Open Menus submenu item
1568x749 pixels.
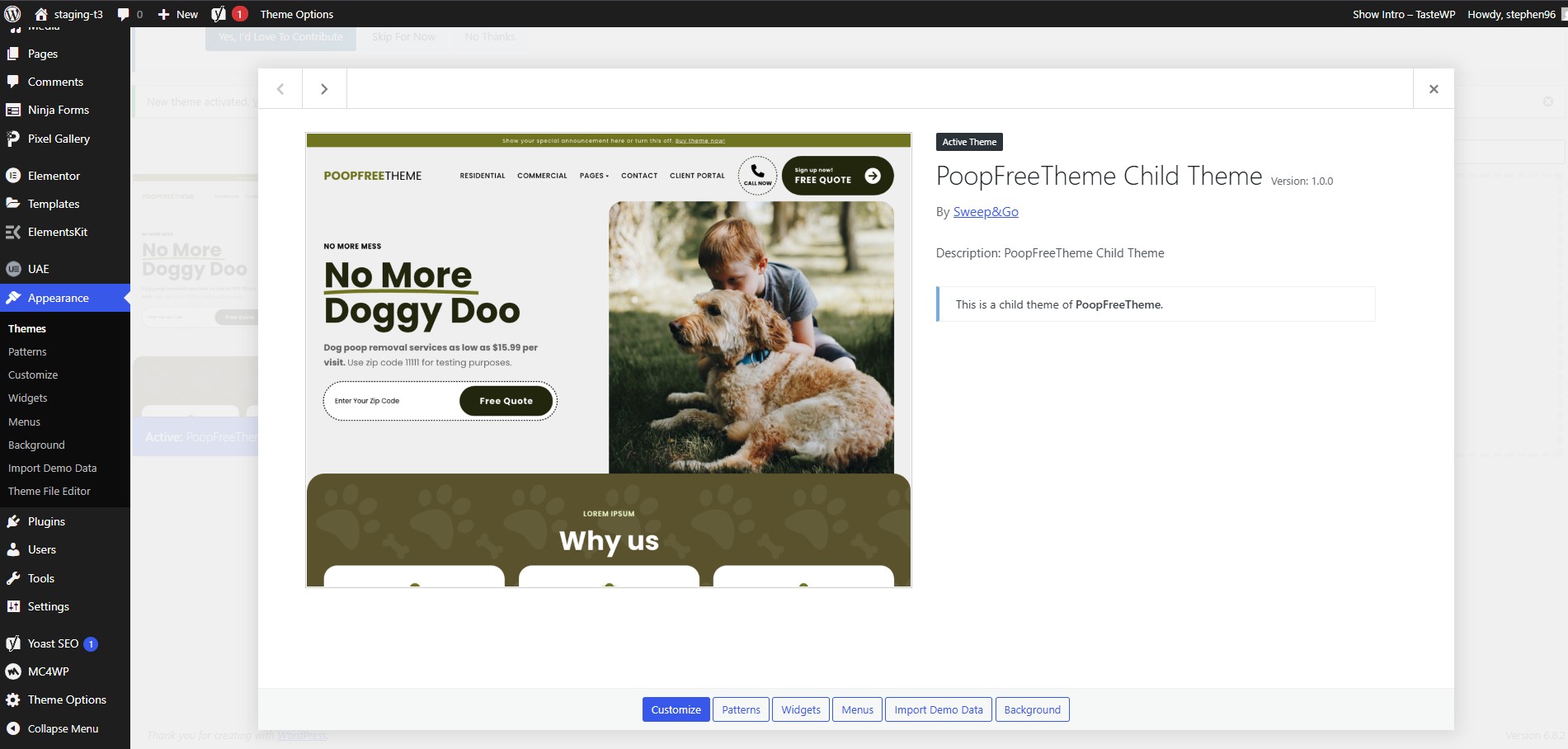coord(24,422)
